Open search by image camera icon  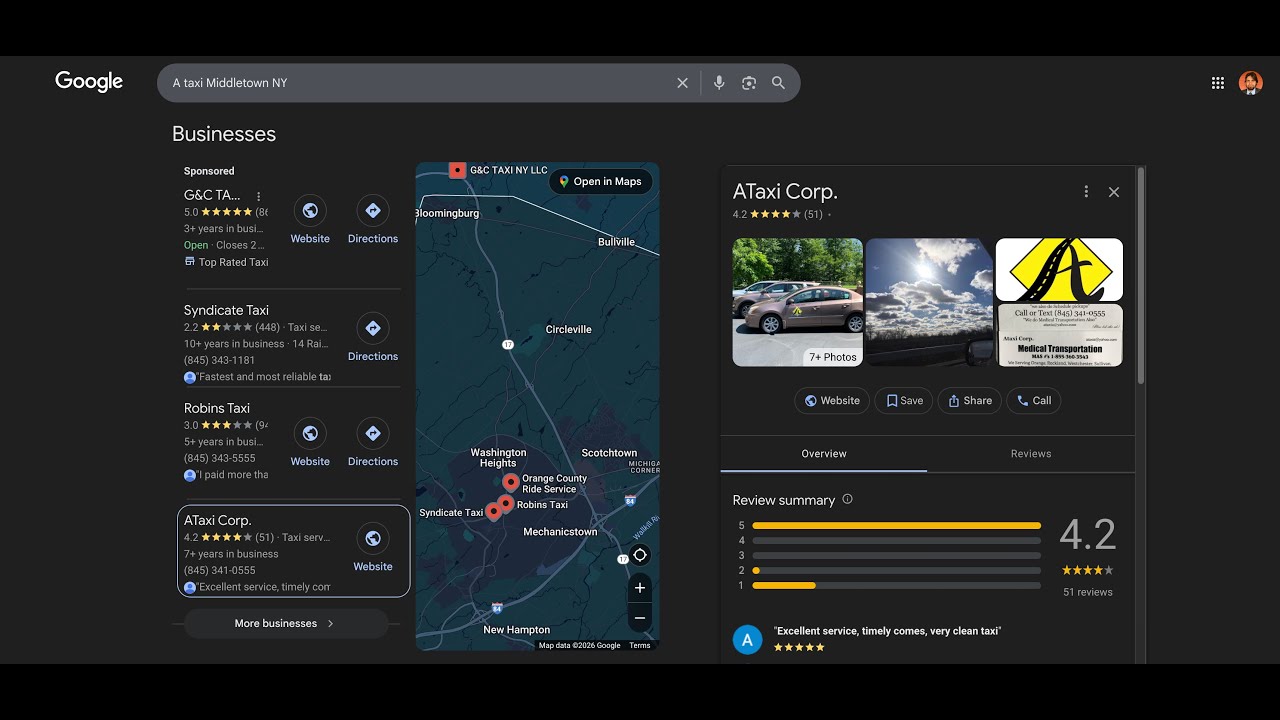(748, 83)
